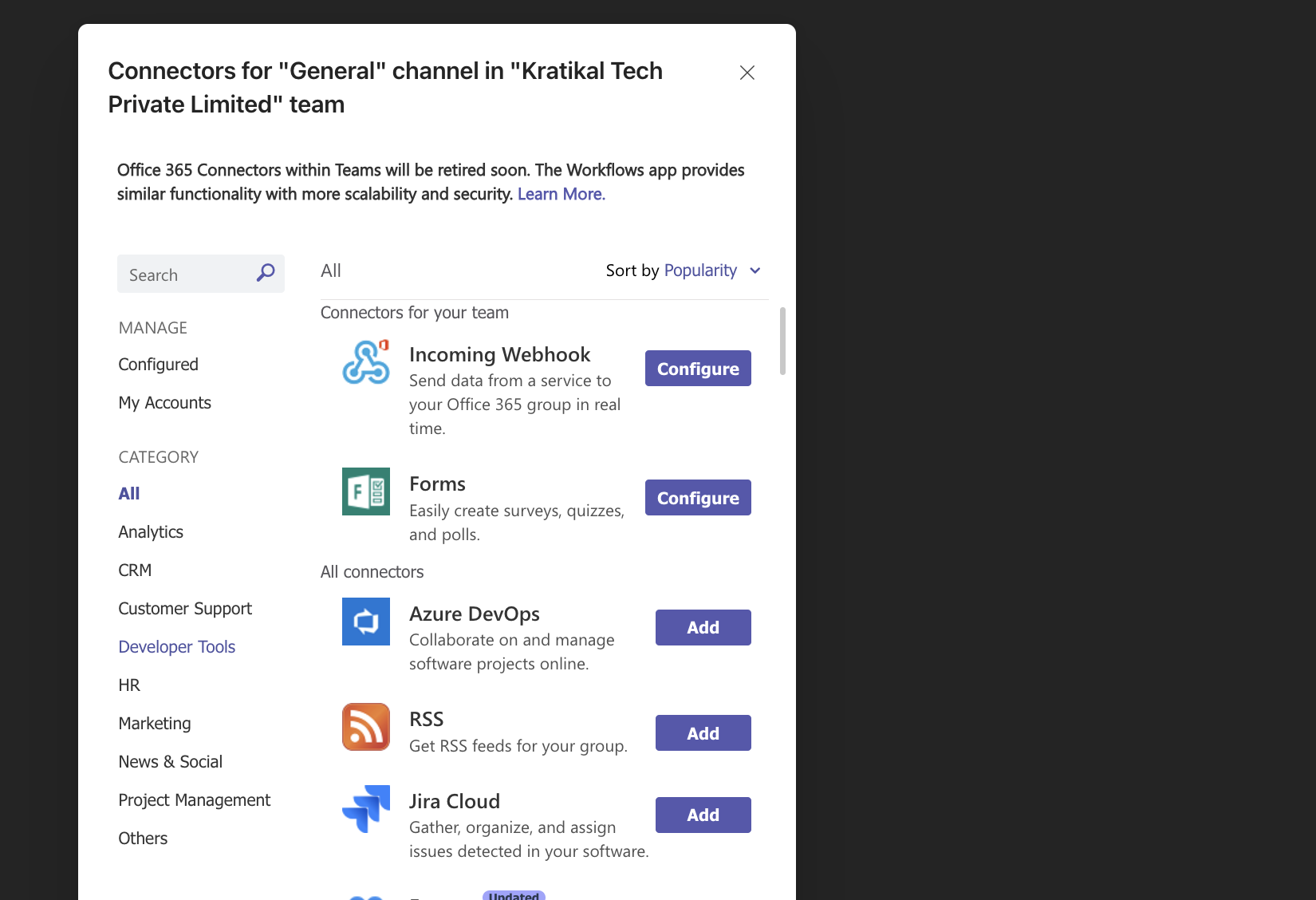1316x900 pixels.
Task: Configure the Forms connector
Action: pos(698,498)
